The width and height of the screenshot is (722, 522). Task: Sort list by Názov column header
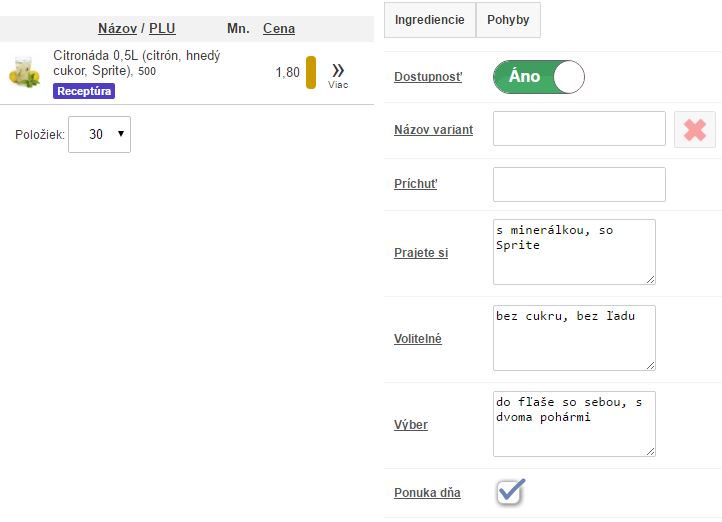coord(117,29)
